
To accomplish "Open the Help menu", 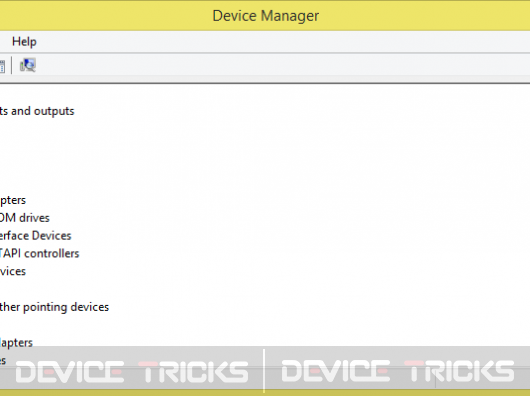I will (x=24, y=42).
